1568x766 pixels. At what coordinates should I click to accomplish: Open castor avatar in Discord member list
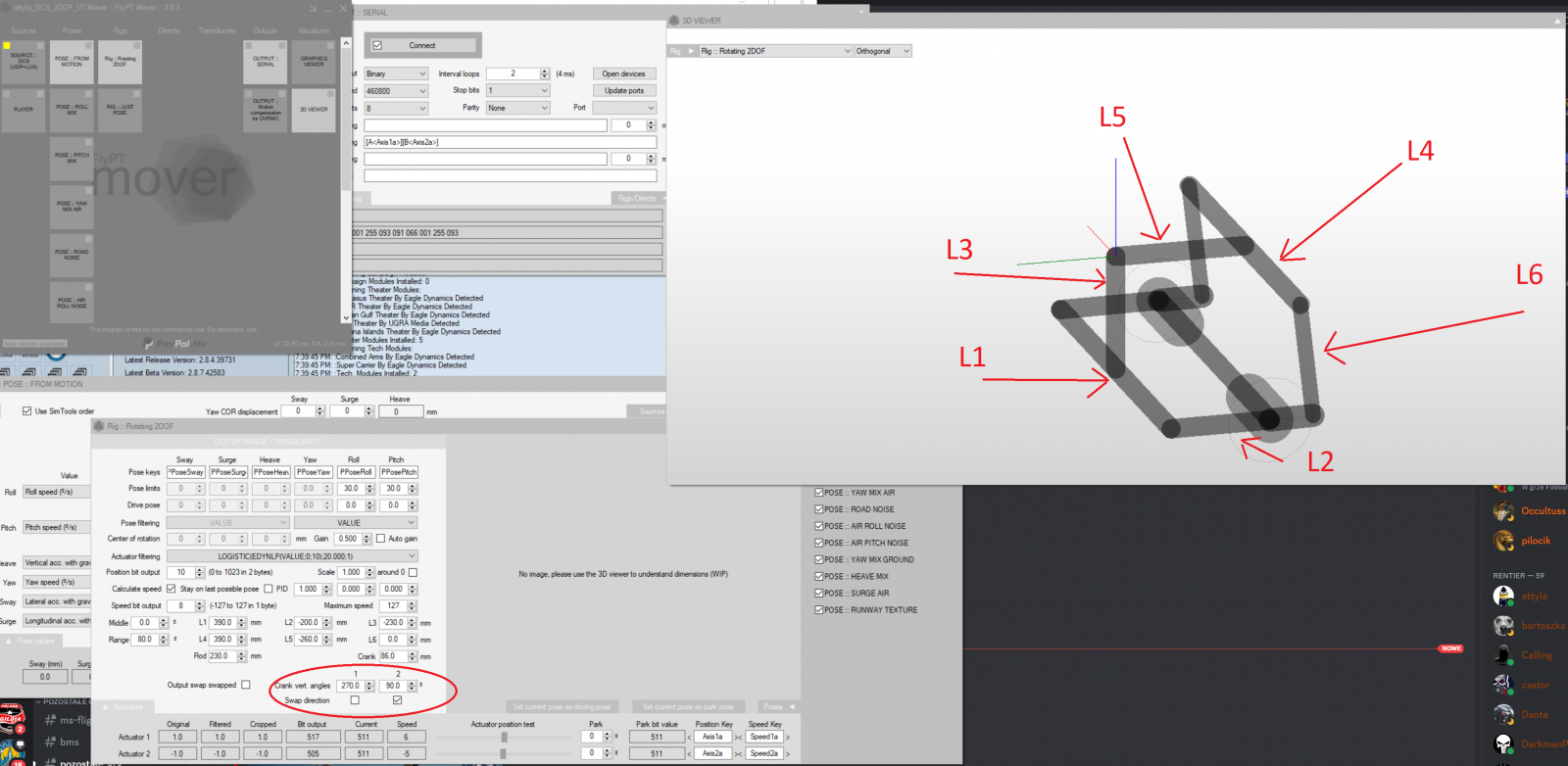point(1503,685)
